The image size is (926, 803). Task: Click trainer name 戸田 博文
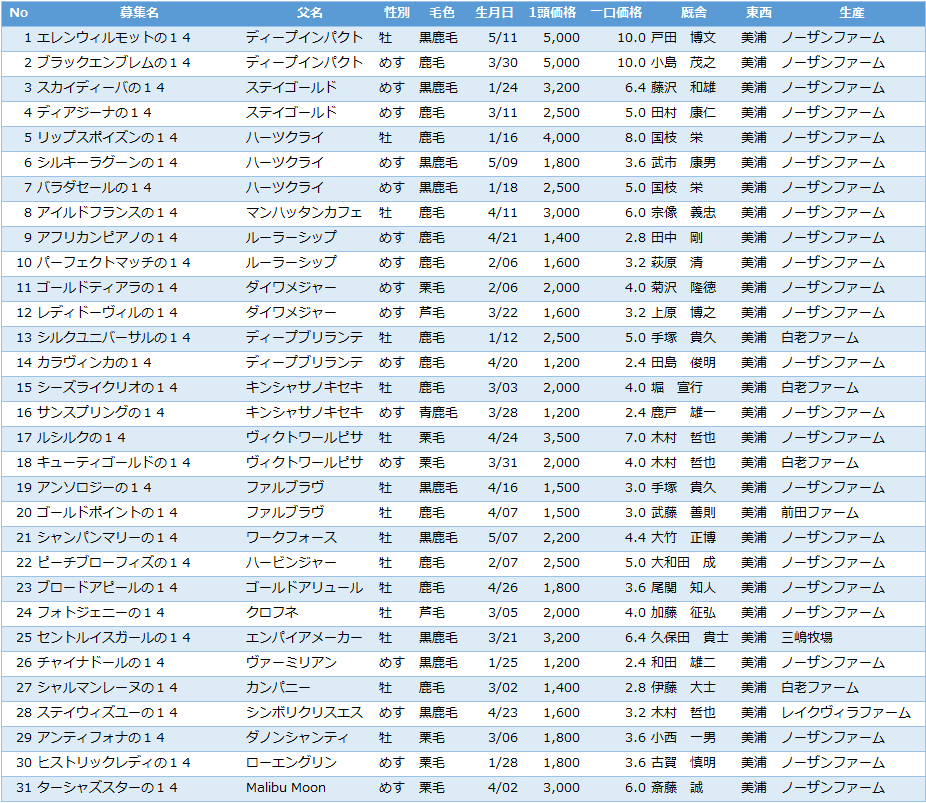[683, 38]
